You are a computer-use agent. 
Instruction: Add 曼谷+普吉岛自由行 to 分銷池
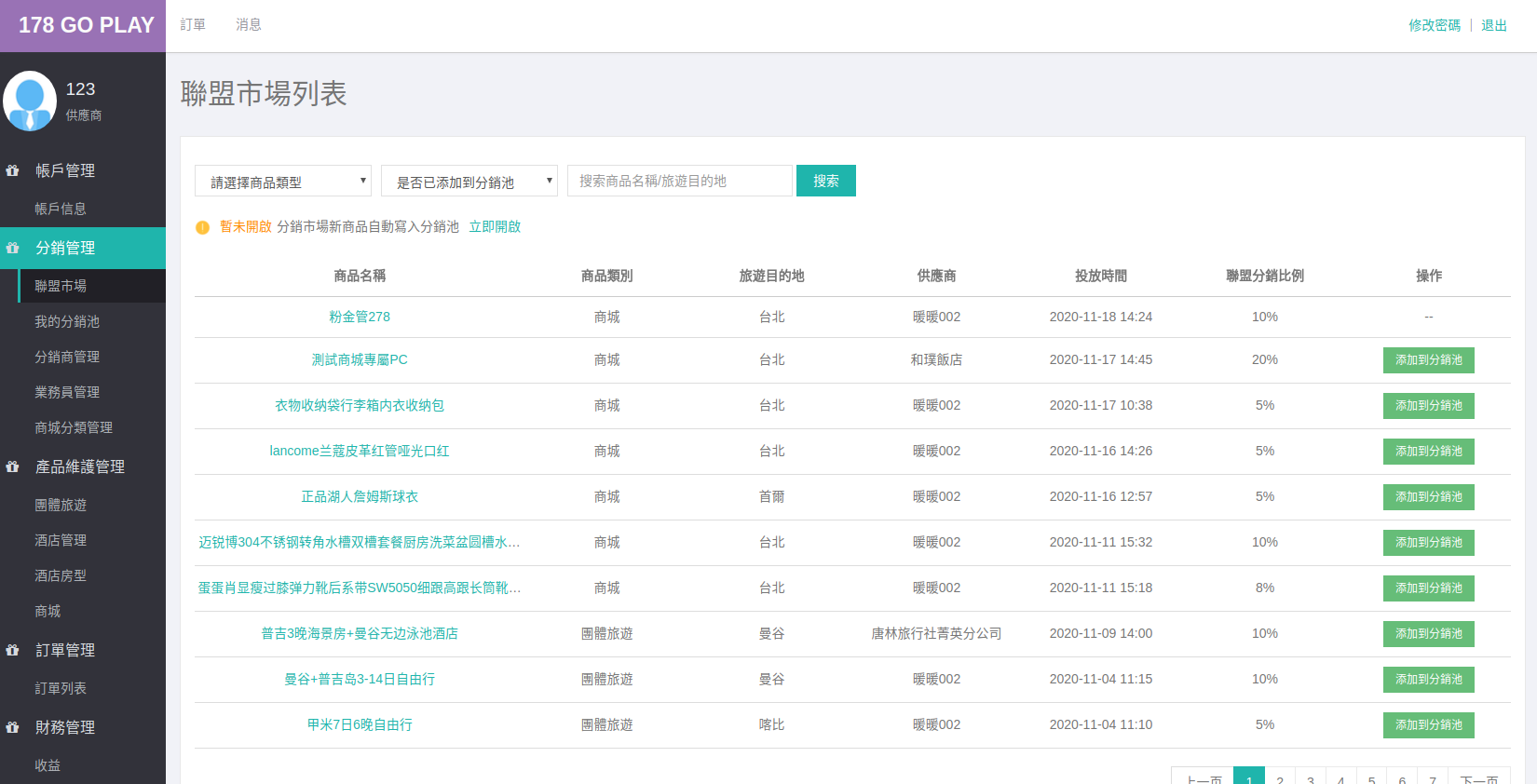1429,680
